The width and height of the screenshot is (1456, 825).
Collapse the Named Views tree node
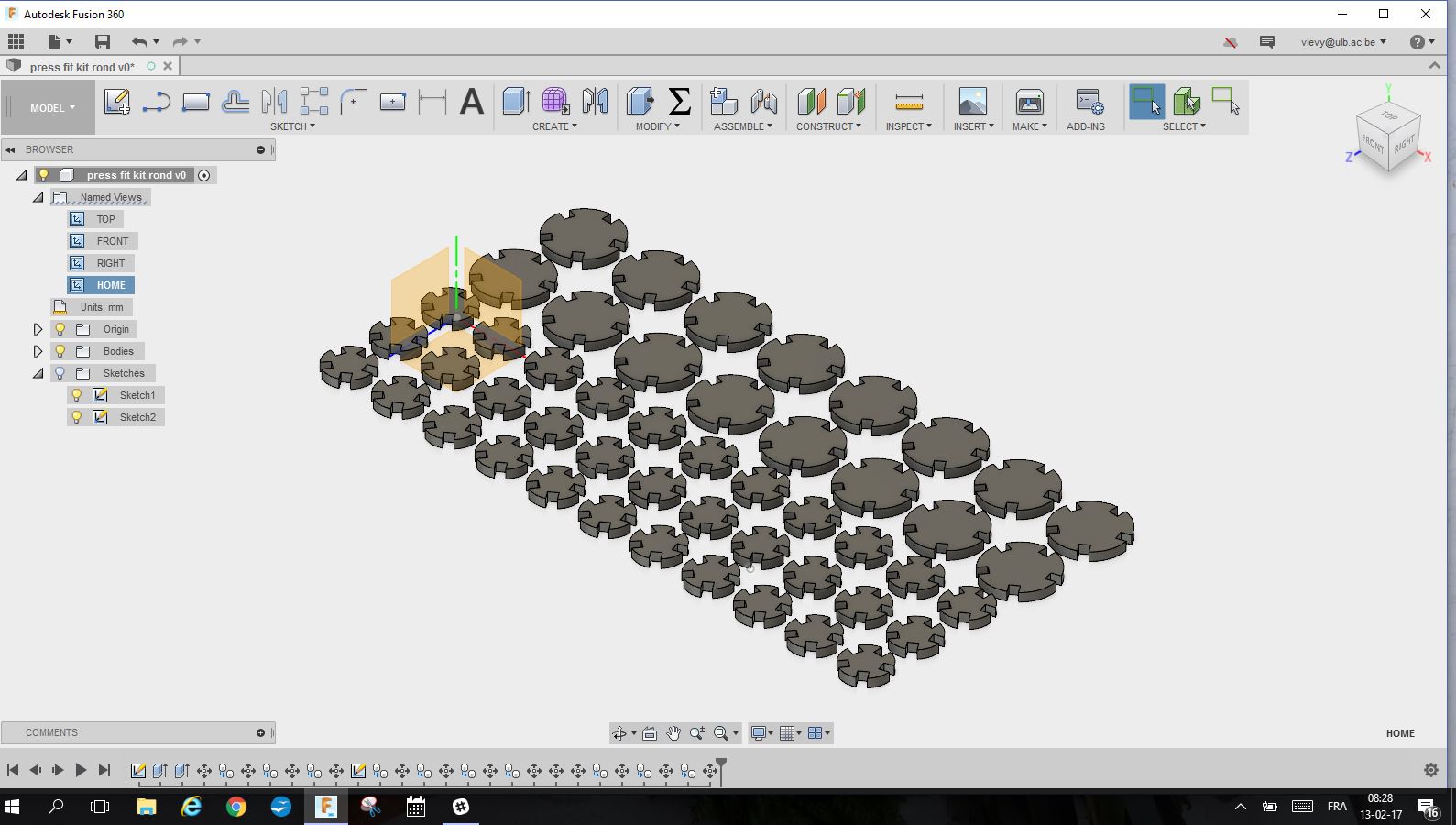38,197
